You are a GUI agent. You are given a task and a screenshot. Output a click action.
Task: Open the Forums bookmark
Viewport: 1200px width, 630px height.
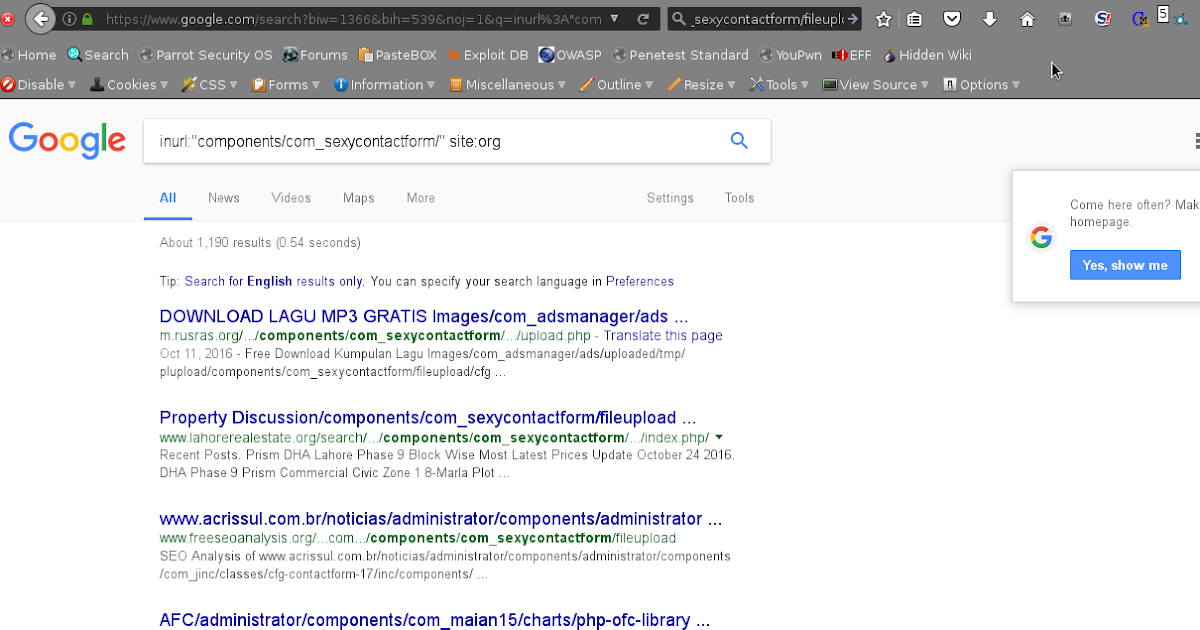pyautogui.click(x=315, y=55)
